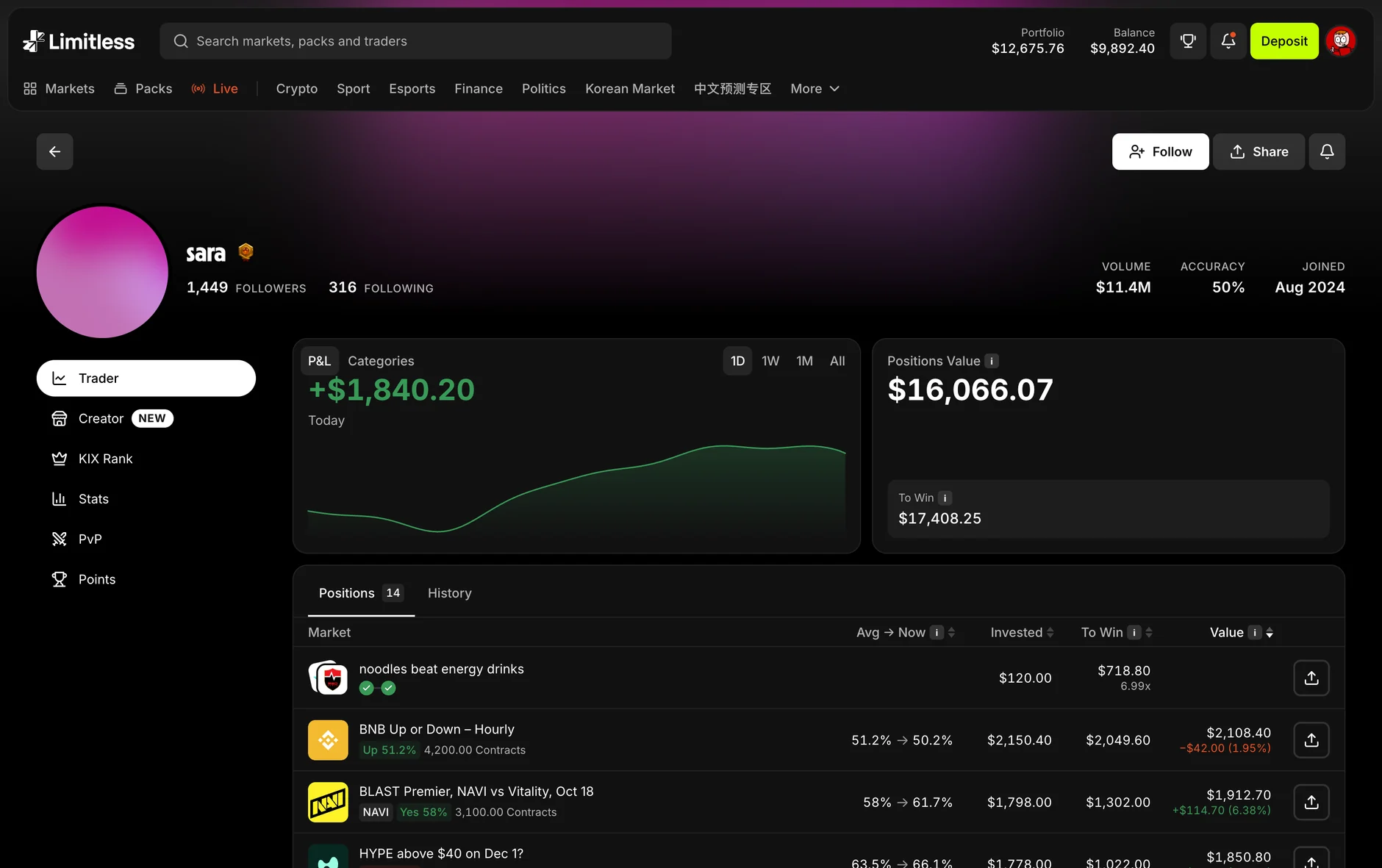Open NAVI market logo icon
1382x868 pixels.
(328, 802)
